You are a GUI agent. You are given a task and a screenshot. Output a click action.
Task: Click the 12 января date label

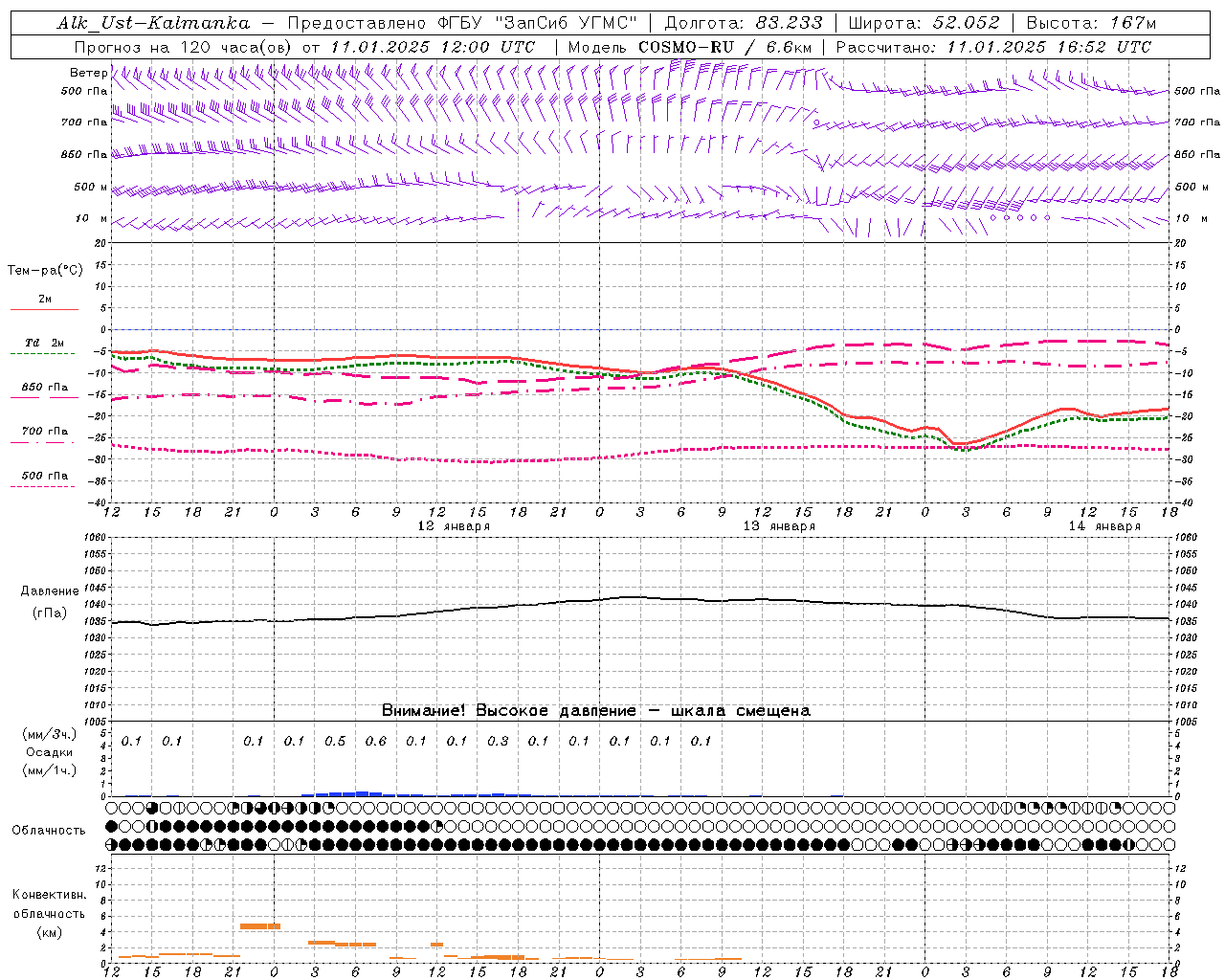coord(454,526)
